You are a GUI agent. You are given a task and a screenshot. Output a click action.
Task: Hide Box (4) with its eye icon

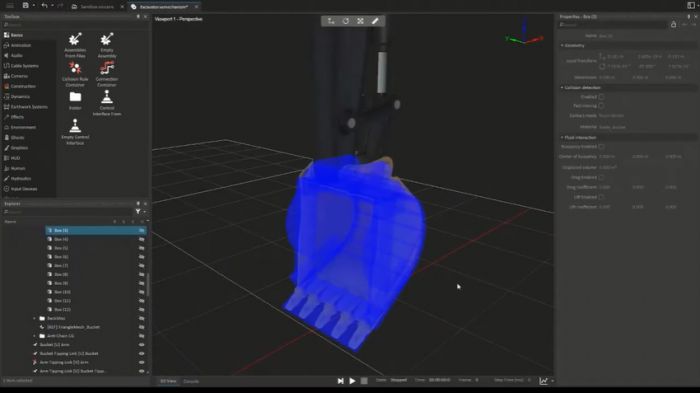[142, 239]
